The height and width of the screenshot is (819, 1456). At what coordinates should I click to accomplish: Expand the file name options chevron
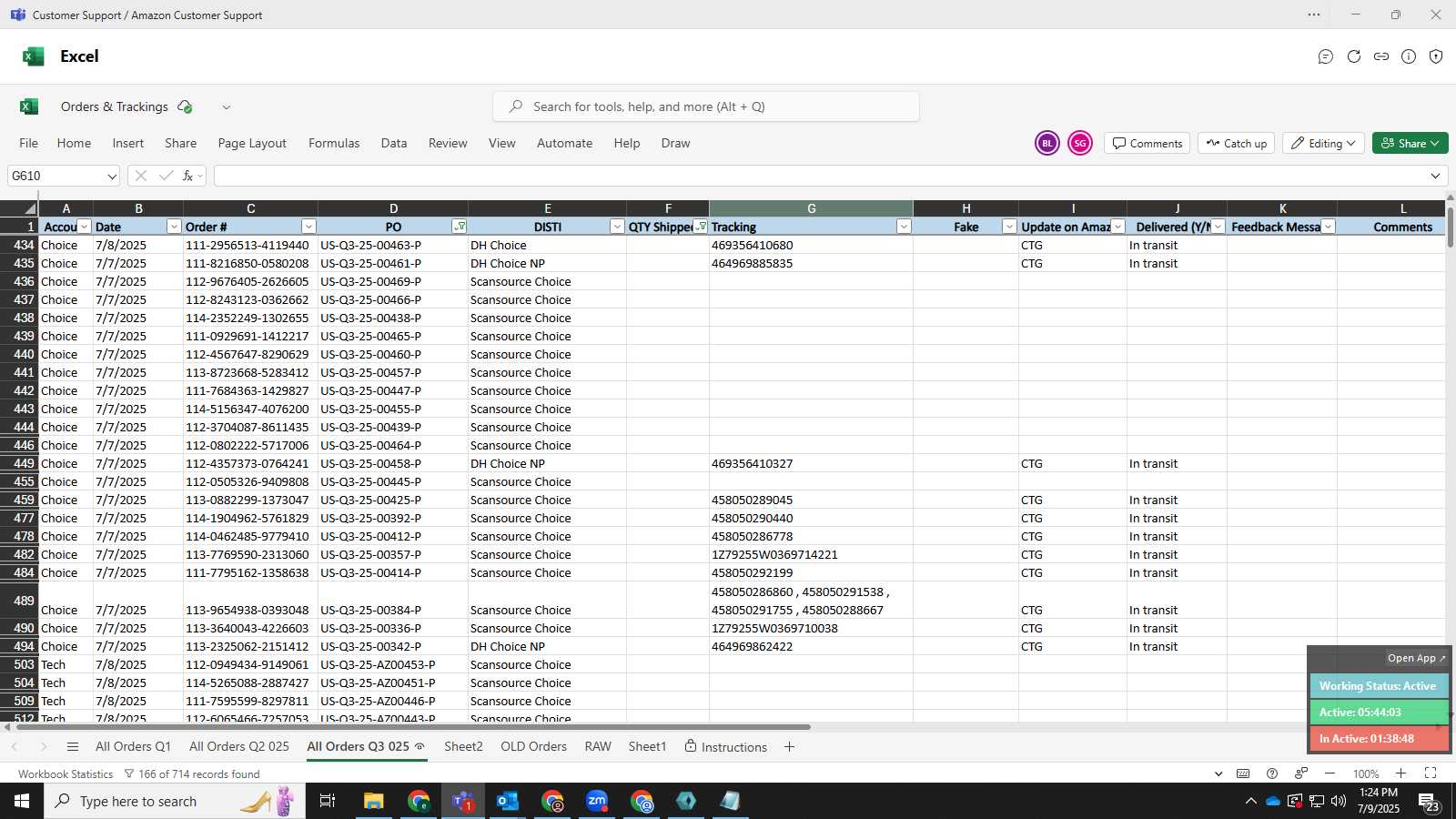click(x=227, y=106)
